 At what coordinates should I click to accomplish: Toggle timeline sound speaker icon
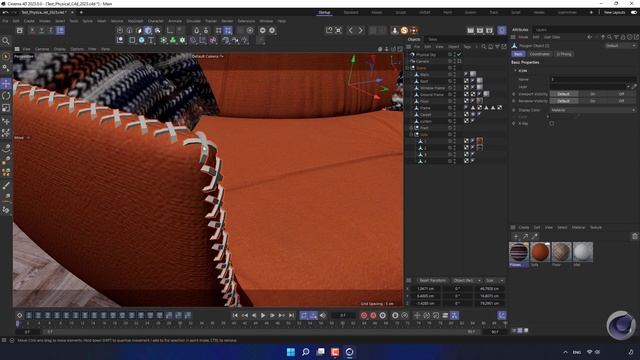323,316
